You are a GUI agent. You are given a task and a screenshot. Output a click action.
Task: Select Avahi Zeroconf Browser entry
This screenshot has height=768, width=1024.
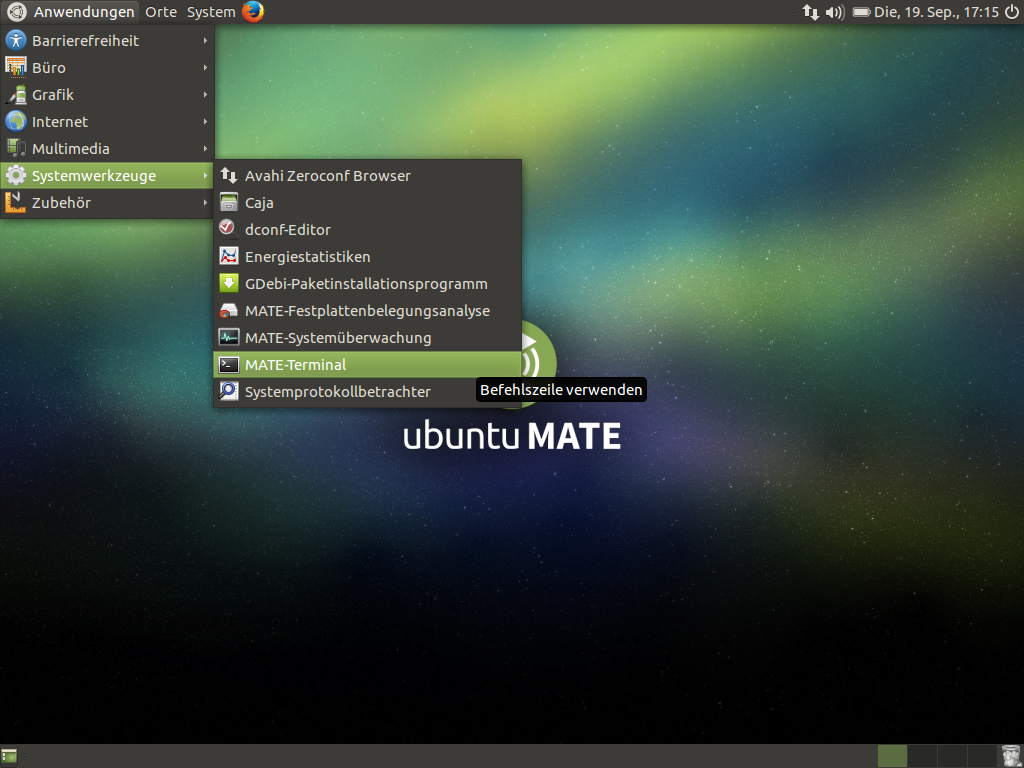tap(327, 176)
